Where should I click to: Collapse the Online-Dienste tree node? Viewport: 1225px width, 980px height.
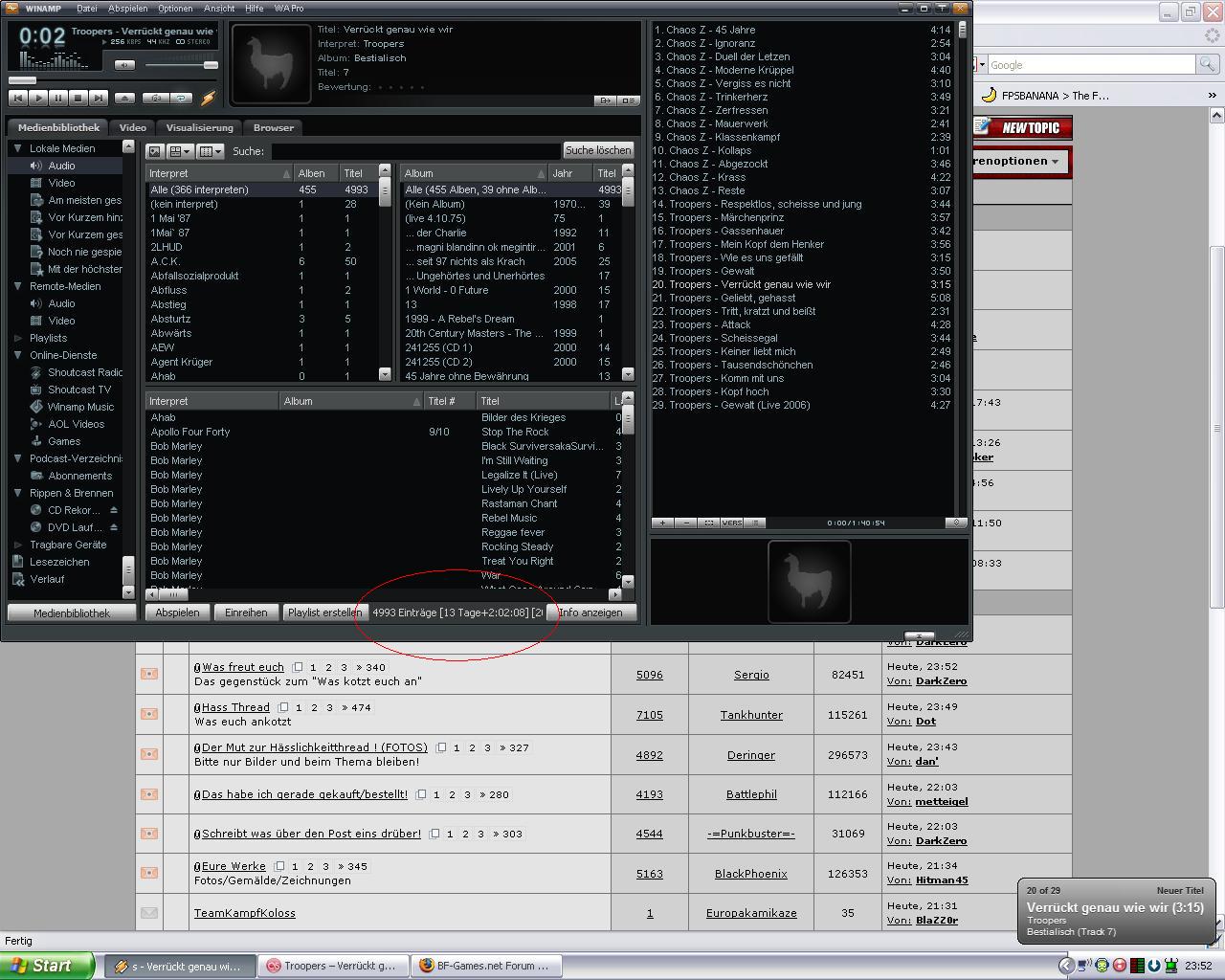(17, 355)
